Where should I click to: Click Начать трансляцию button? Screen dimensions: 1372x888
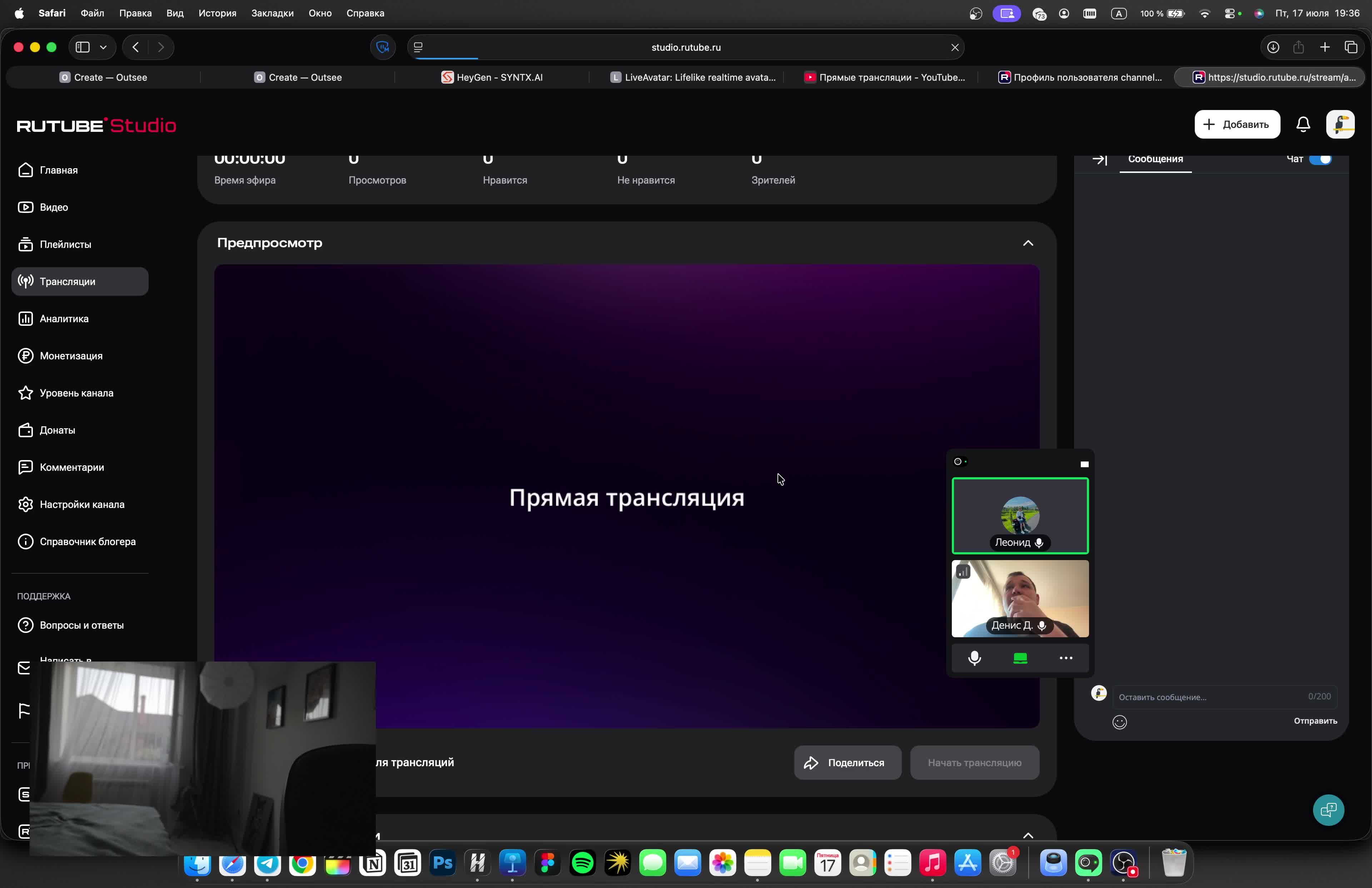(975, 763)
